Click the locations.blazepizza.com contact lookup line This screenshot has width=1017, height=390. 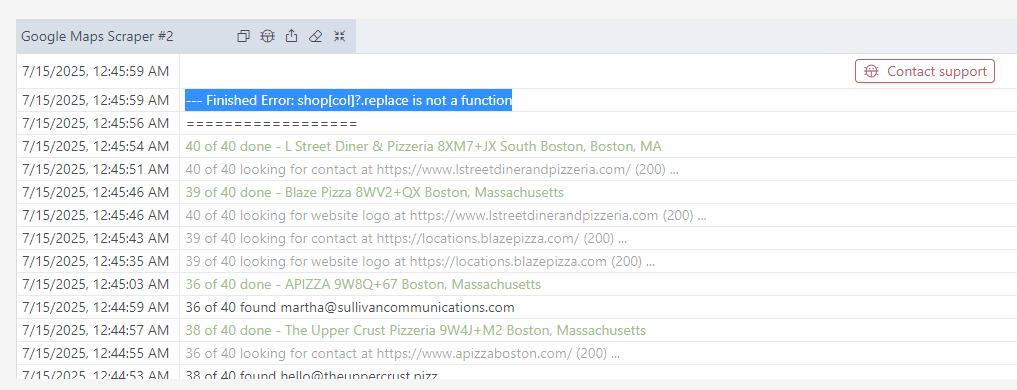[x=406, y=239]
